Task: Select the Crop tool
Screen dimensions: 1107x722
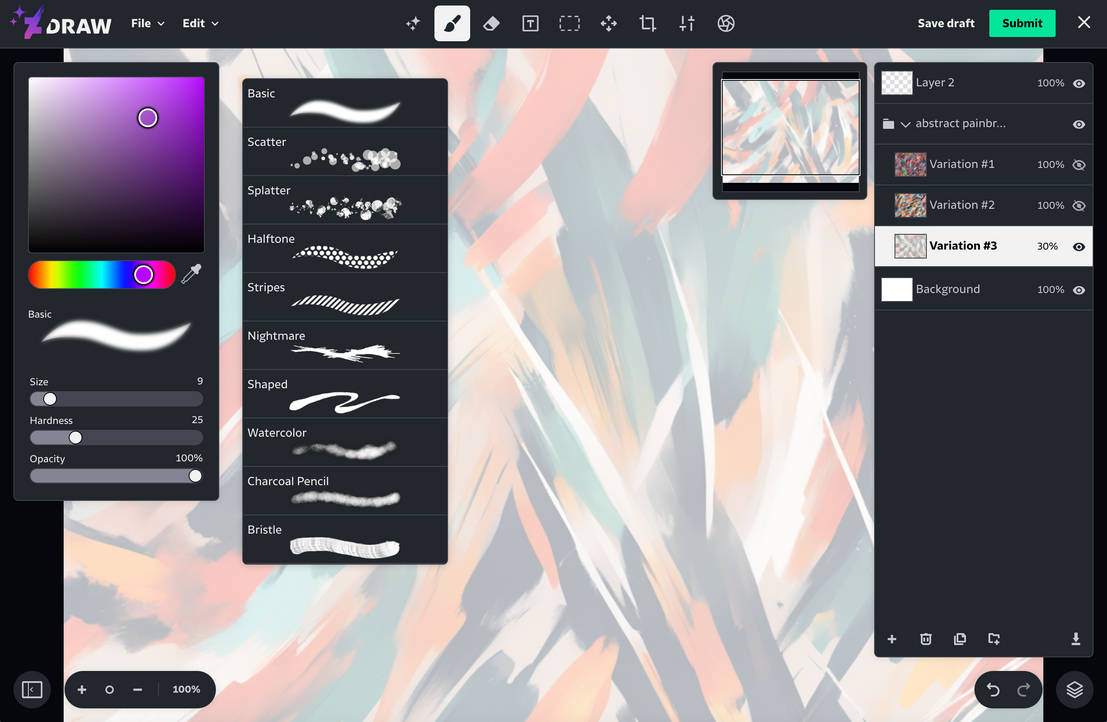Action: (x=647, y=23)
